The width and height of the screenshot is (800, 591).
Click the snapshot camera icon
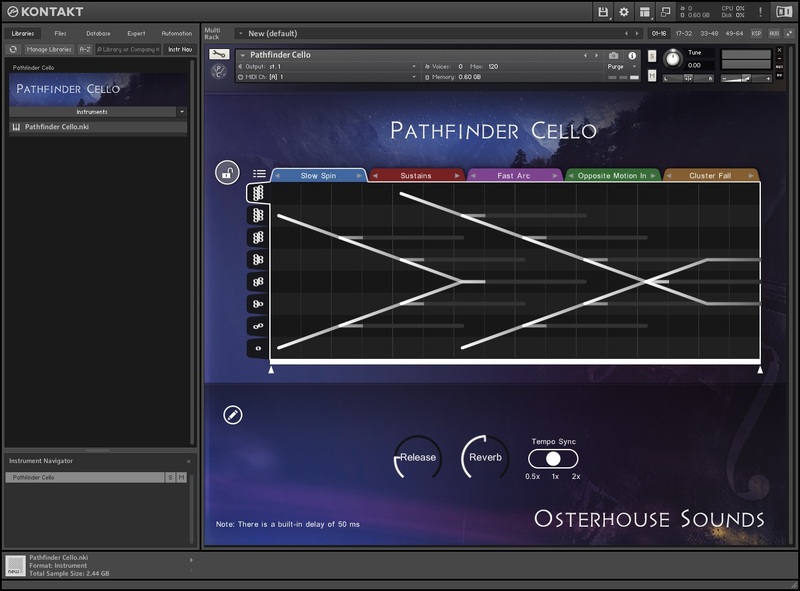(614, 55)
